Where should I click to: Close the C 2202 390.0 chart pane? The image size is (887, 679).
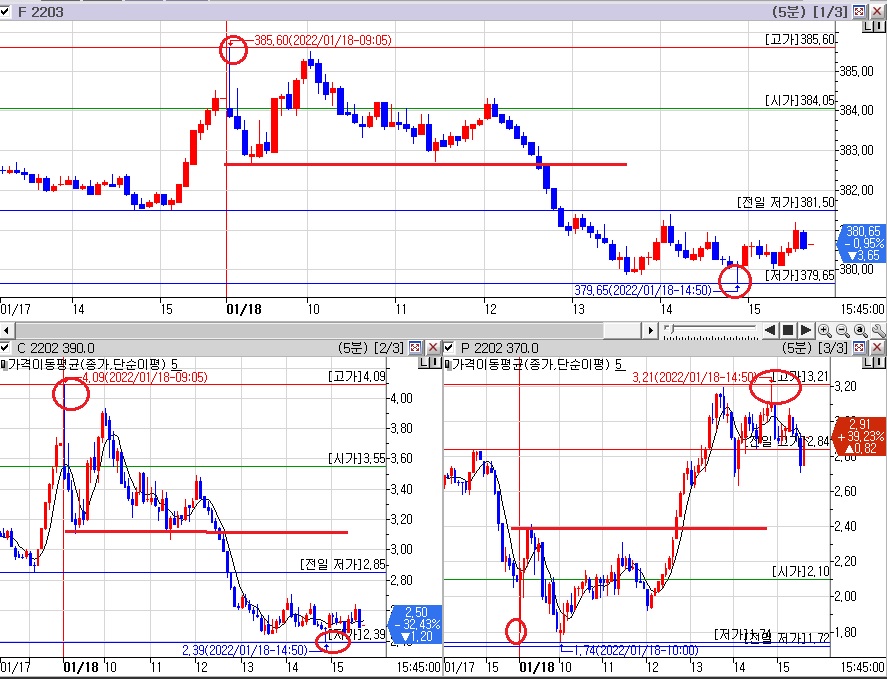[433, 347]
